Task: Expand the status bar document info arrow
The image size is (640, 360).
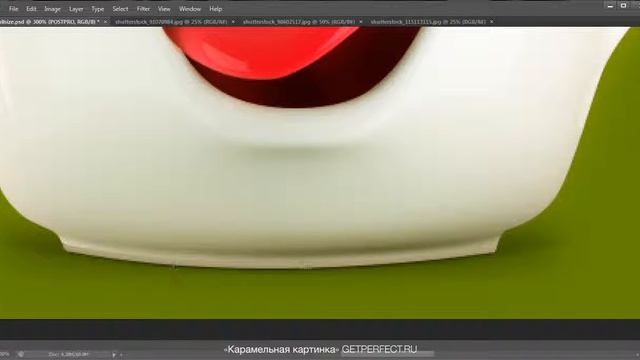Action: (114, 355)
